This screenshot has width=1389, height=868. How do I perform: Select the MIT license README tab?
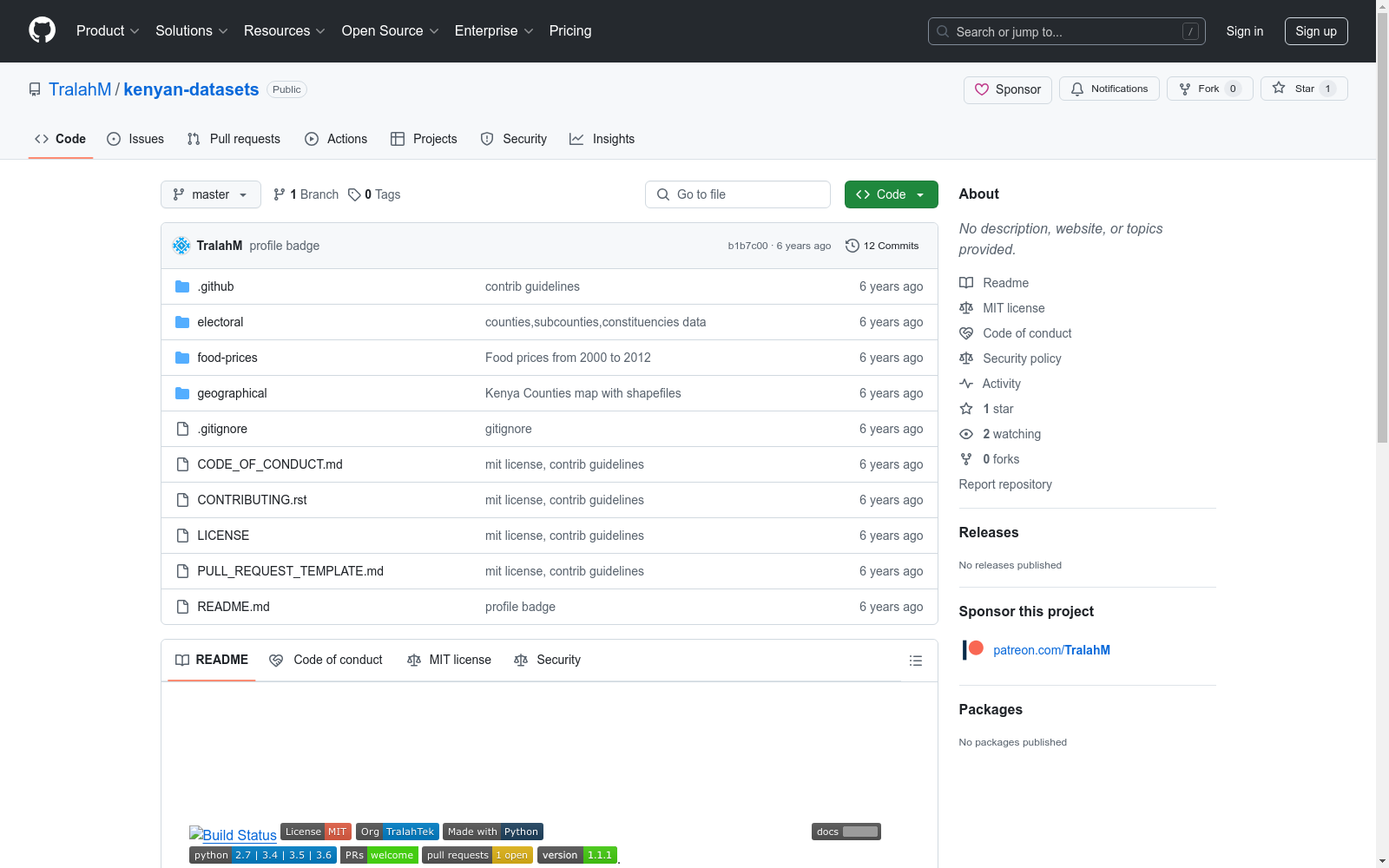click(449, 661)
